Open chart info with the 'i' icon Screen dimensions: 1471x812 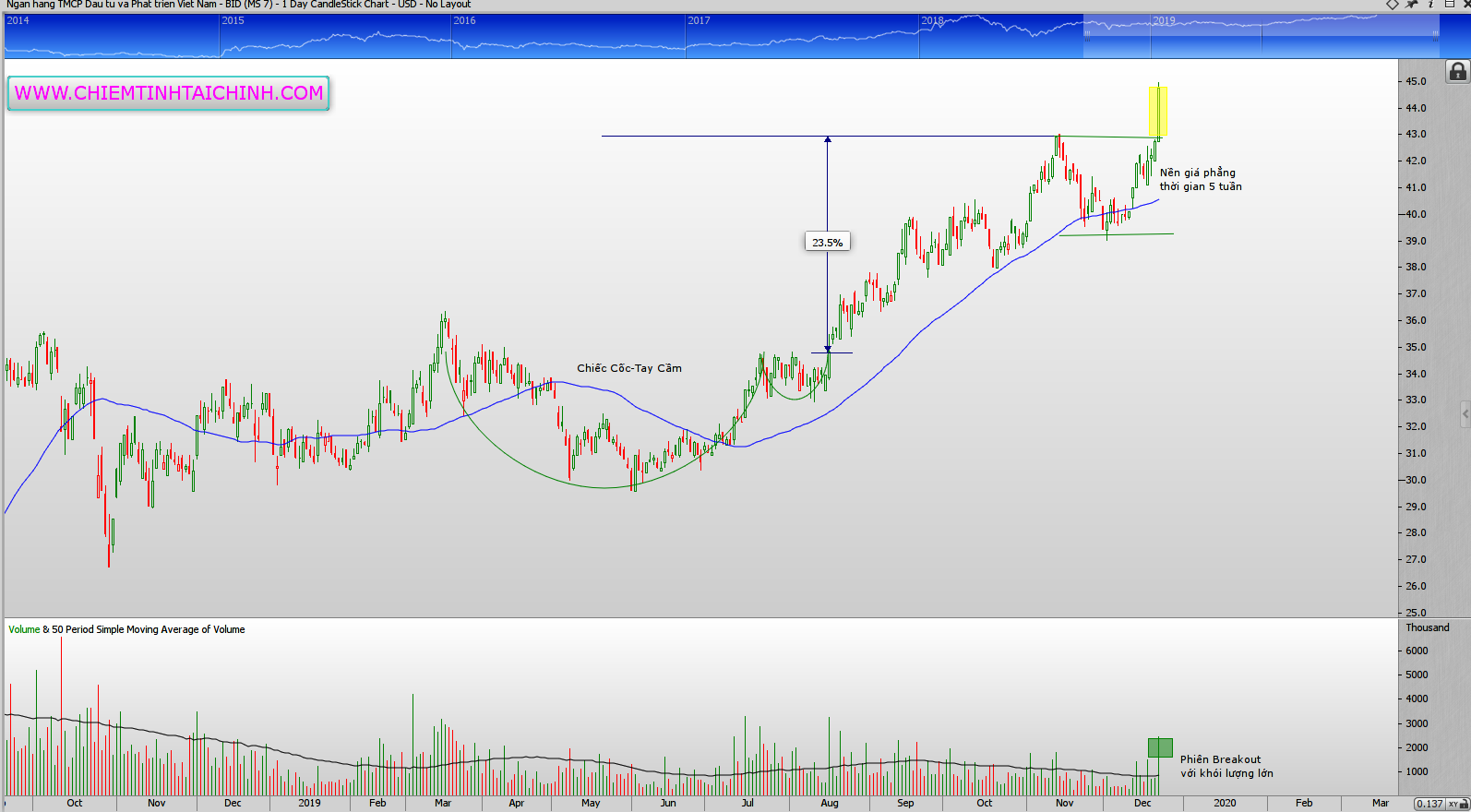click(1430, 5)
